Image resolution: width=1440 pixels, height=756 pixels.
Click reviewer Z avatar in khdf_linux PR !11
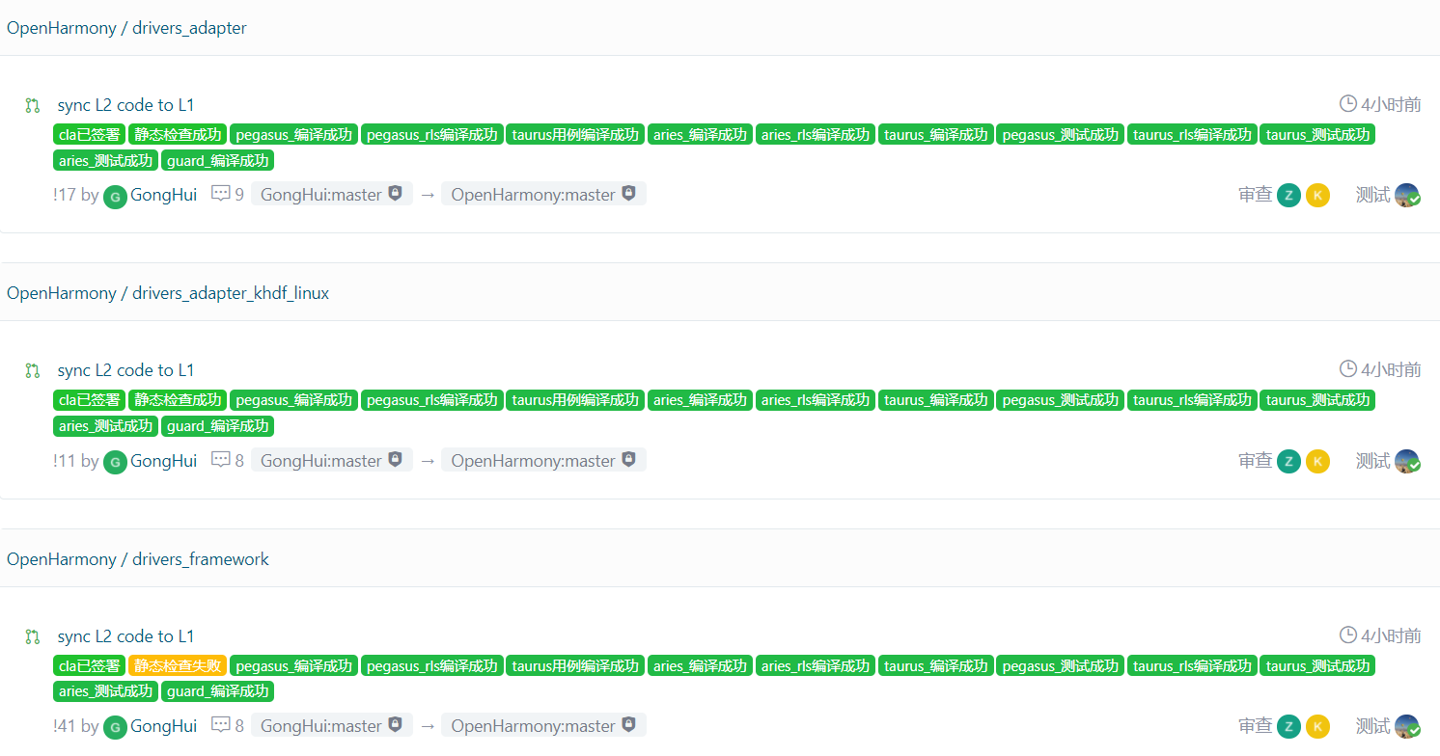[x=1289, y=461]
